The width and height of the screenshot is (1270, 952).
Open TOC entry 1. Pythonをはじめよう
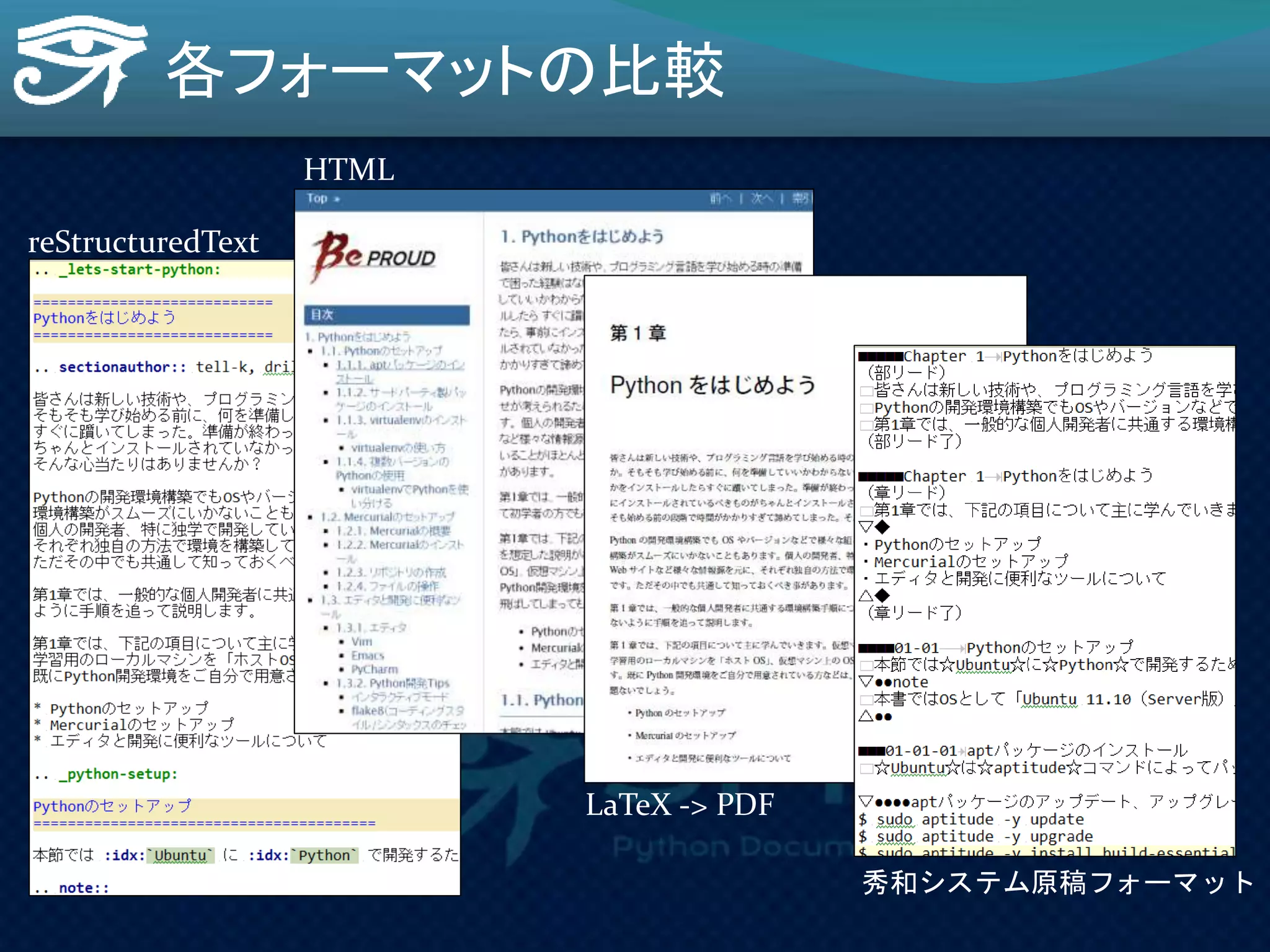pos(358,337)
